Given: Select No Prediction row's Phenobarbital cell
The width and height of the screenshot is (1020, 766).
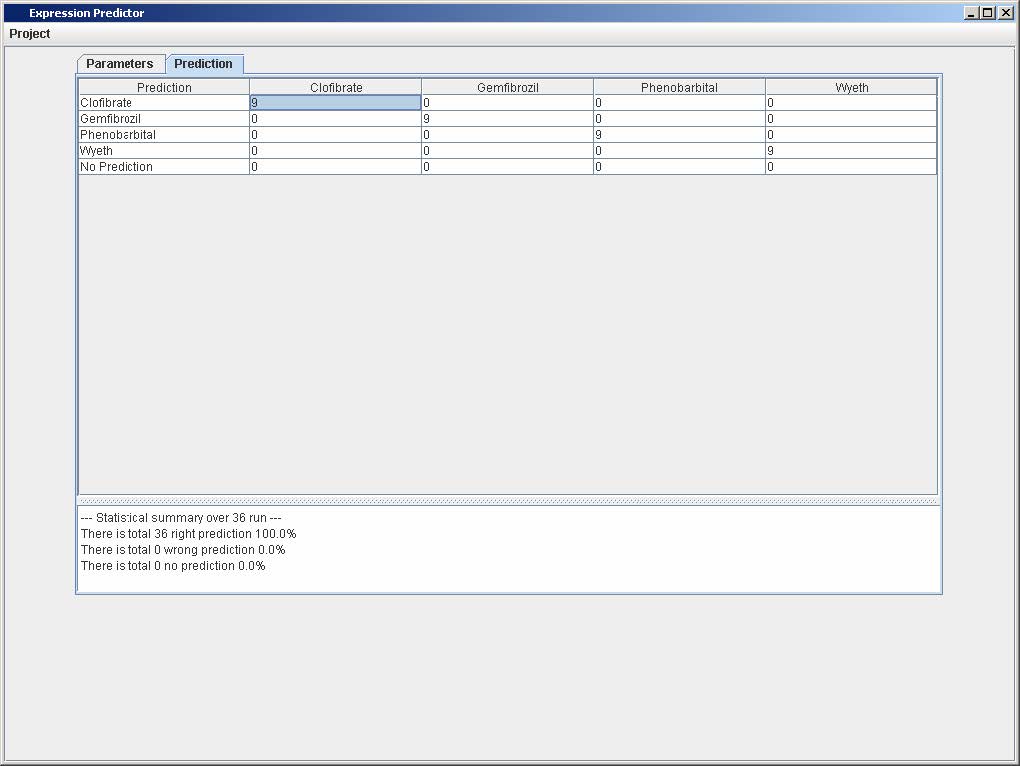Looking at the screenshot, I should [x=679, y=166].
